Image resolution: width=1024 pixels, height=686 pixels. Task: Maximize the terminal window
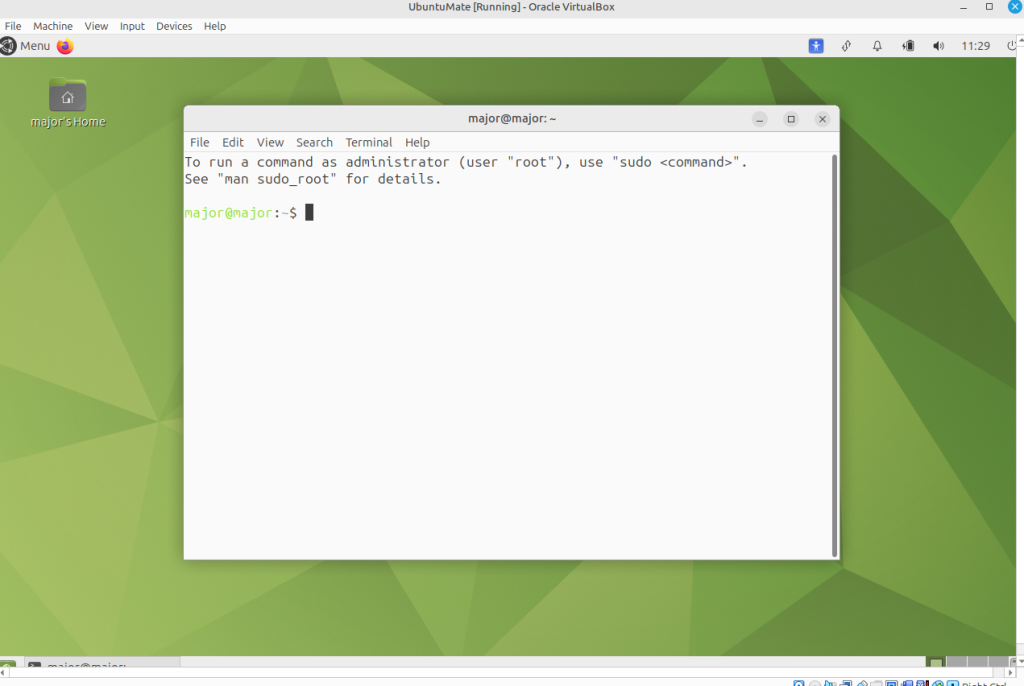click(791, 119)
